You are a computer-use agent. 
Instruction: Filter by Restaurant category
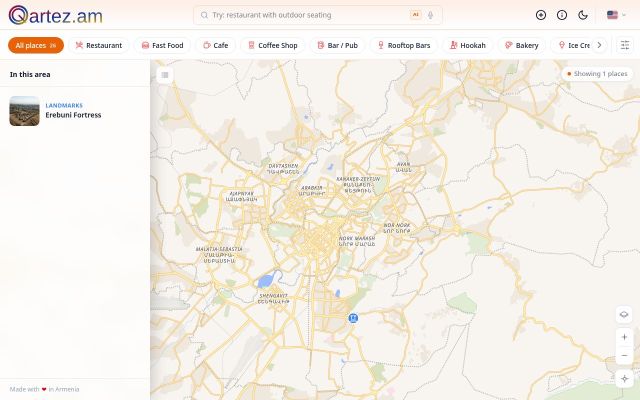point(99,45)
